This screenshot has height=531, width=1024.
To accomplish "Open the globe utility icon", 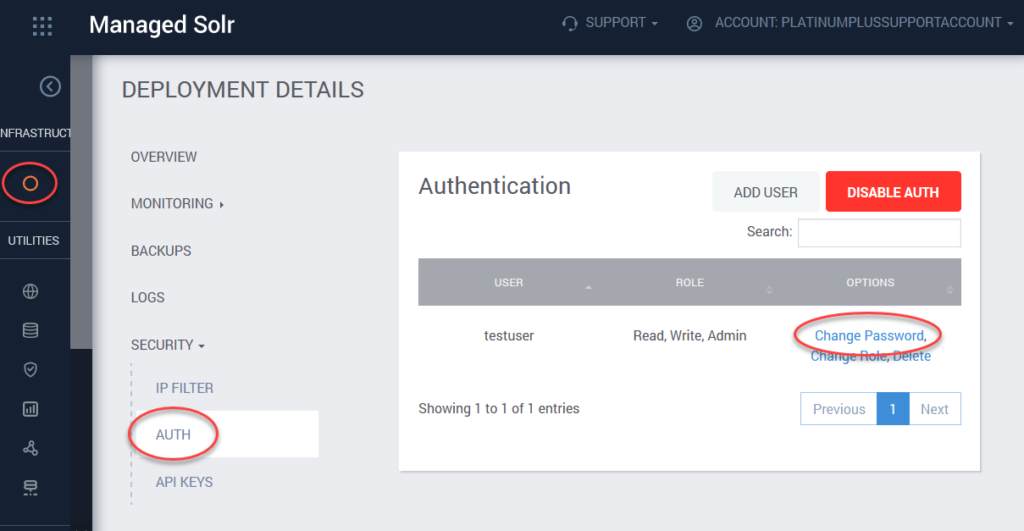I will [x=30, y=291].
